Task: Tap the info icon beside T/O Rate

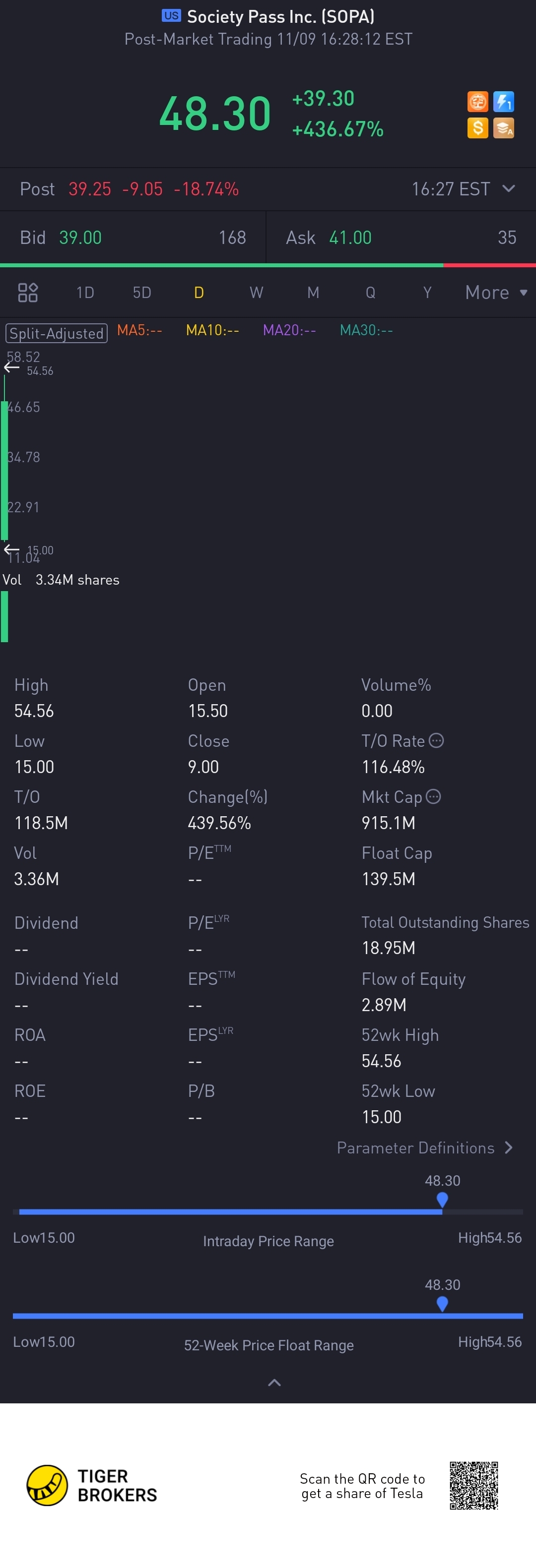Action: 436,740
